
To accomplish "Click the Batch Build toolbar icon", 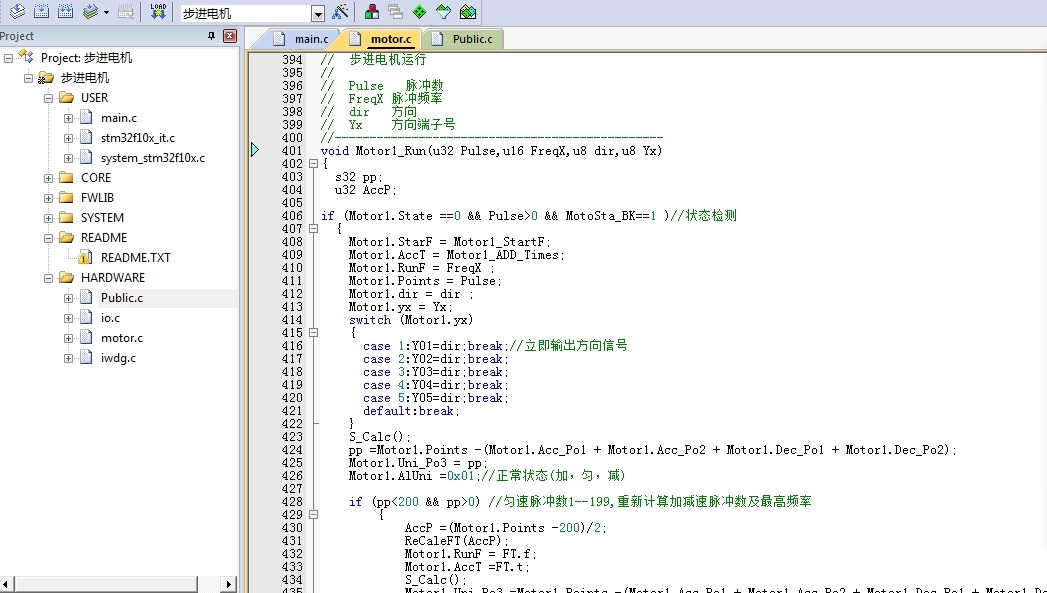I will (90, 11).
